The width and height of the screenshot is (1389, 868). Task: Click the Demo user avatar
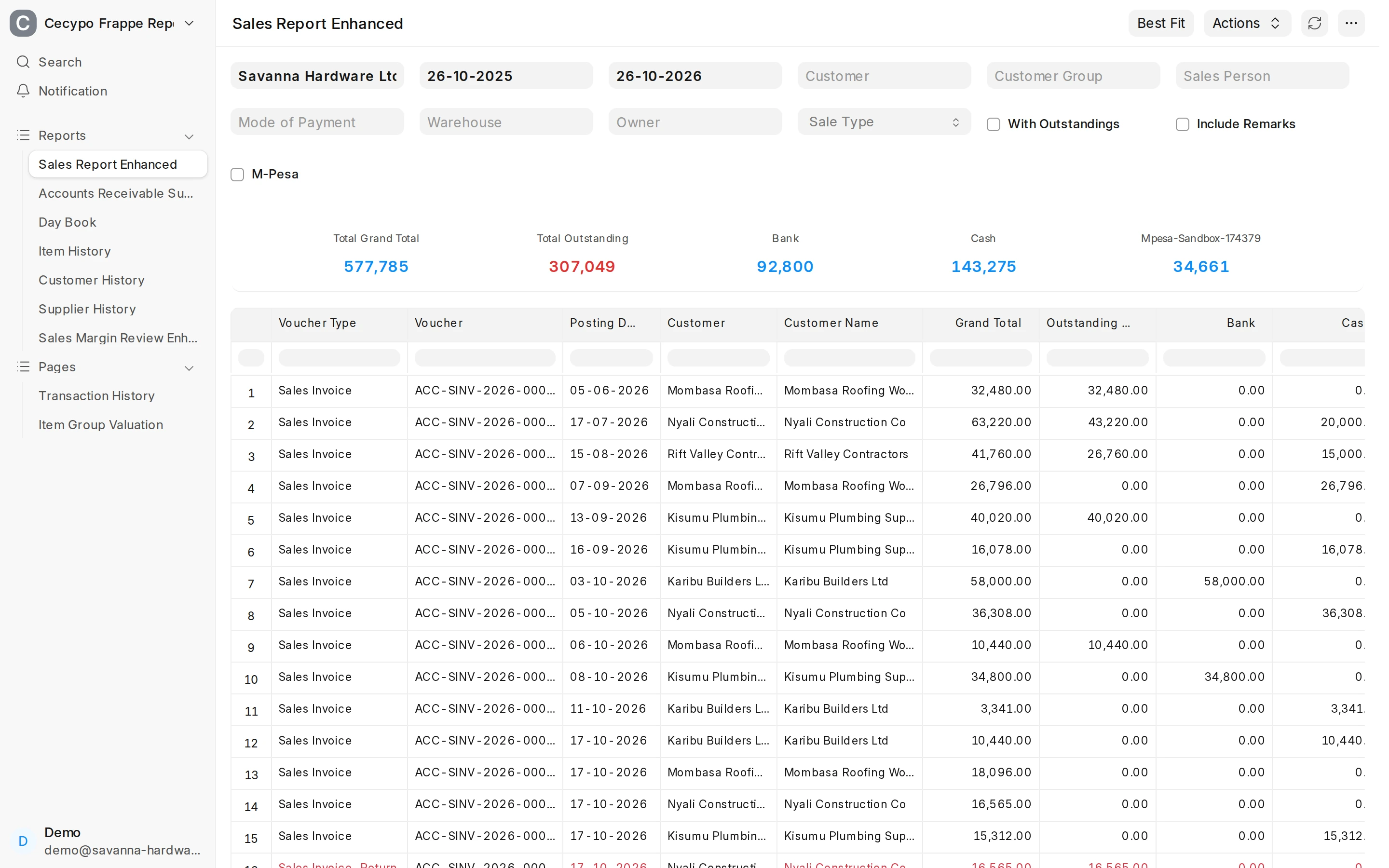(23, 841)
